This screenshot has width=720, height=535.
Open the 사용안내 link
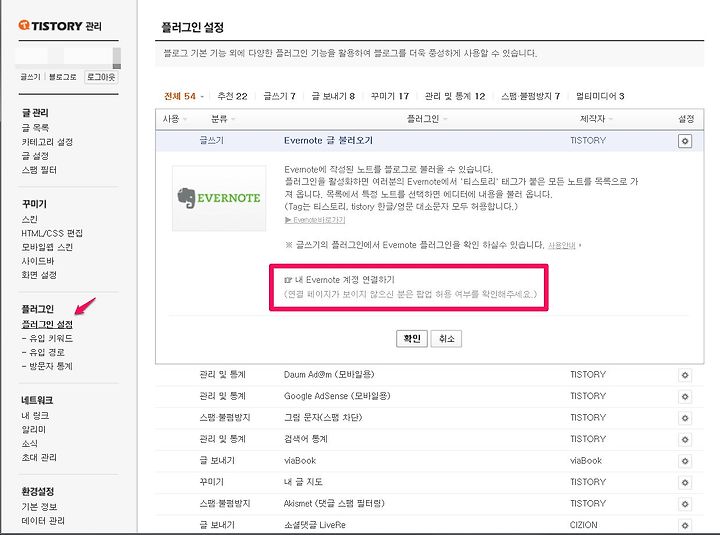click(x=562, y=245)
